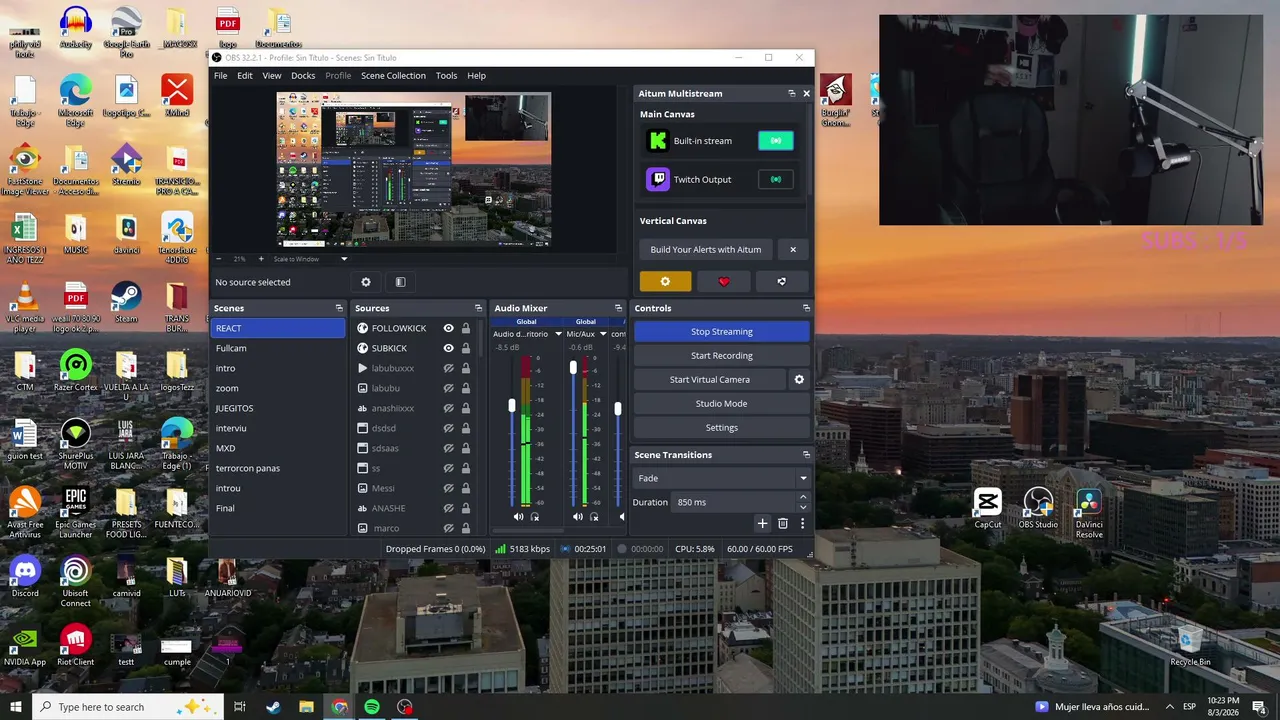
Task: Enter Studio Mode
Action: pyautogui.click(x=722, y=404)
